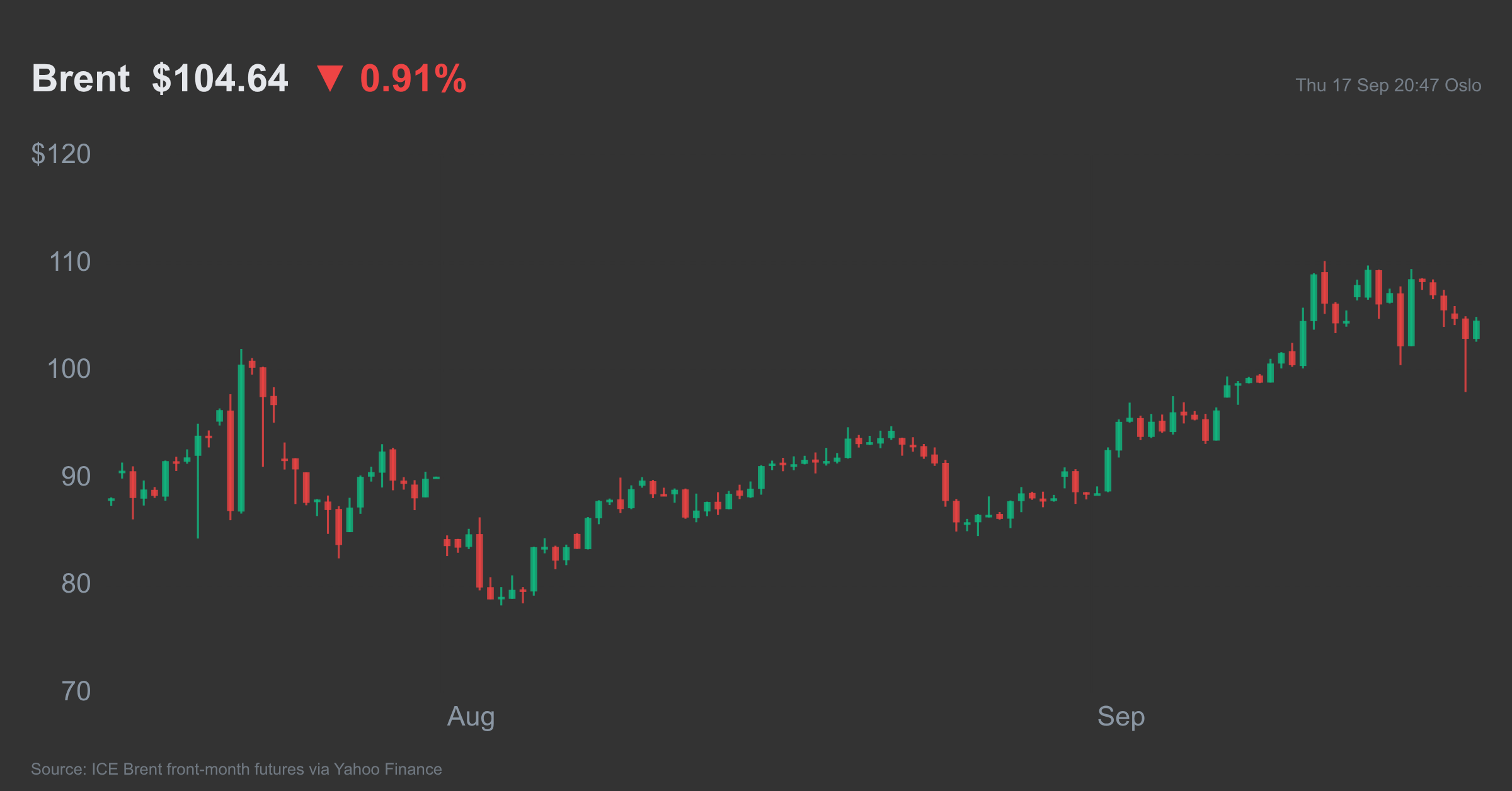Click the Aug x-axis month label
The height and width of the screenshot is (791, 1512).
pos(471,717)
